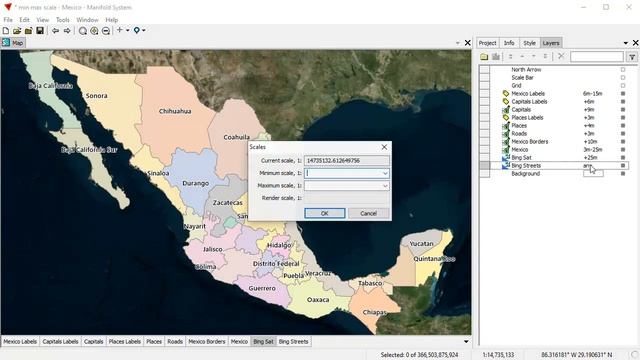Click the Capitals Labels layer icon
Screen dimensions: 640x360
[x=506, y=101]
